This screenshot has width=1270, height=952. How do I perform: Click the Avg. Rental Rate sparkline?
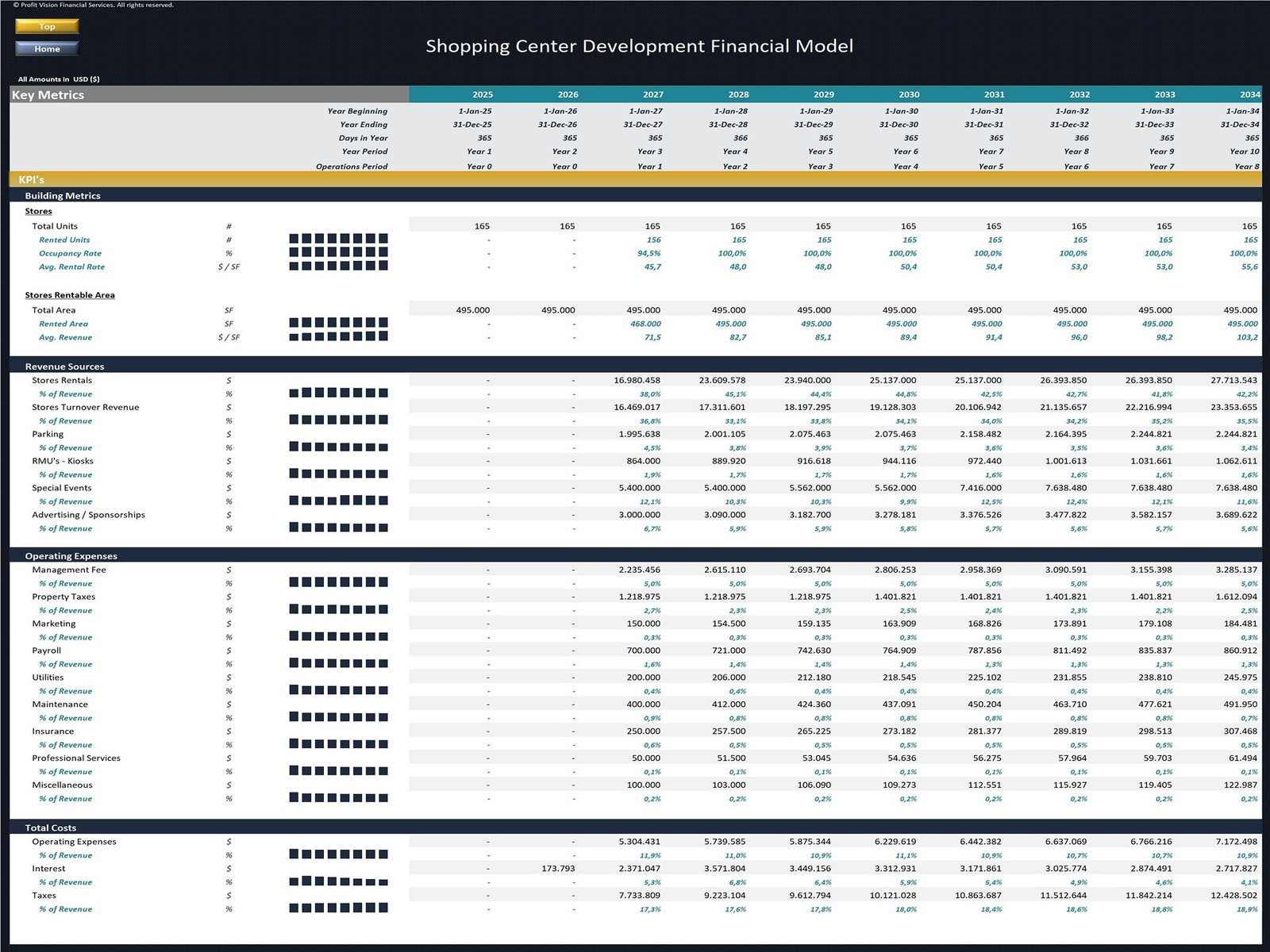(338, 266)
